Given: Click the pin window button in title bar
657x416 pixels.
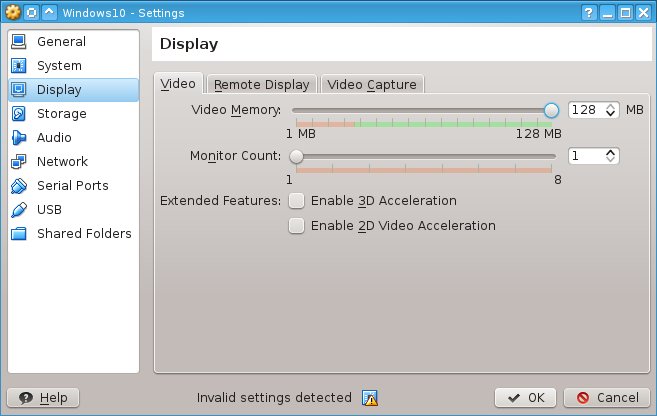Looking at the screenshot, I should pos(31,13).
